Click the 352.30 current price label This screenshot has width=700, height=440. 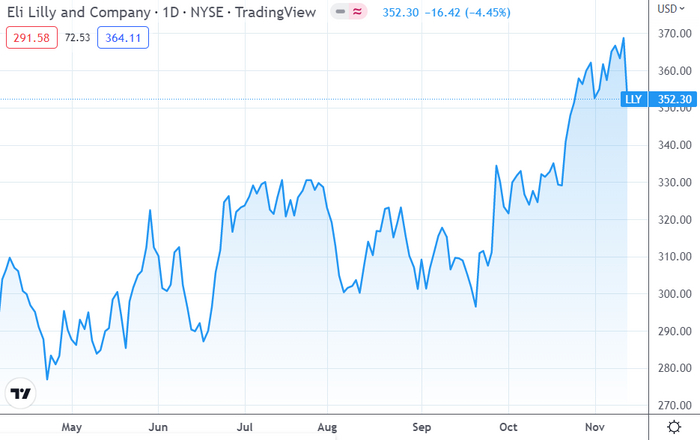(674, 99)
